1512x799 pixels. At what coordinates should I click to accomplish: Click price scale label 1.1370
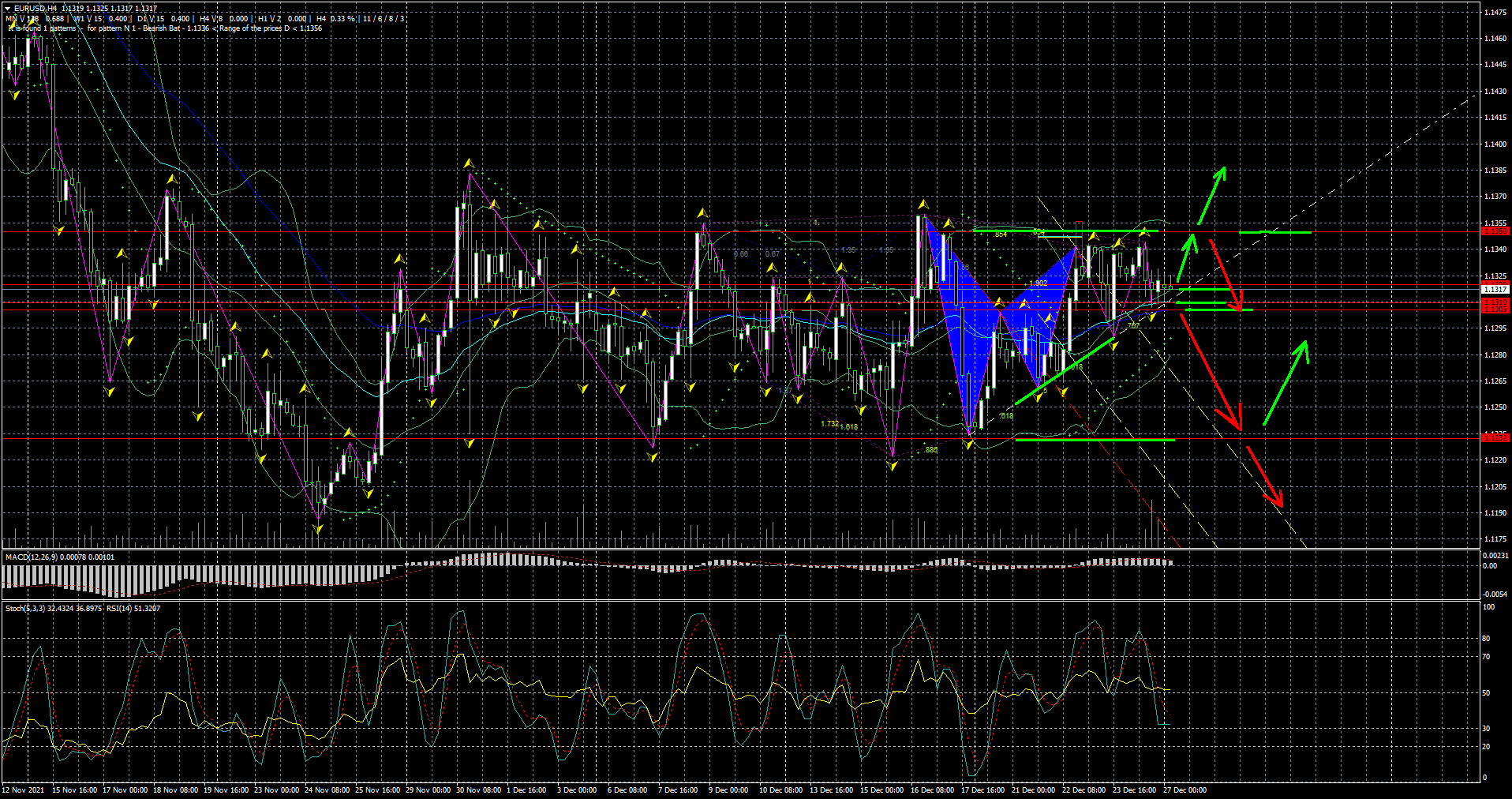[1495, 197]
